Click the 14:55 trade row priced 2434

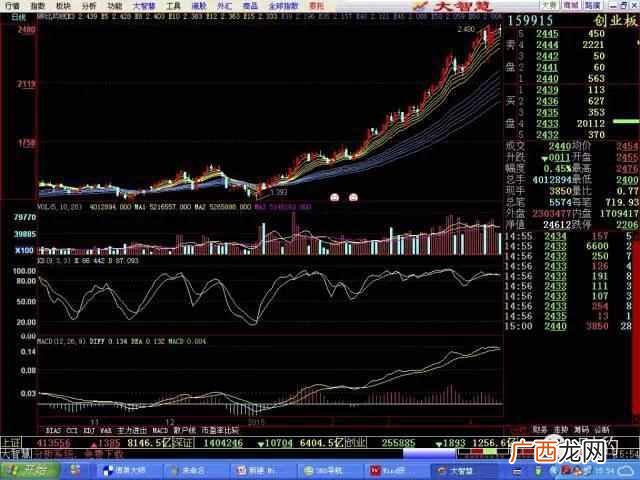568,236
